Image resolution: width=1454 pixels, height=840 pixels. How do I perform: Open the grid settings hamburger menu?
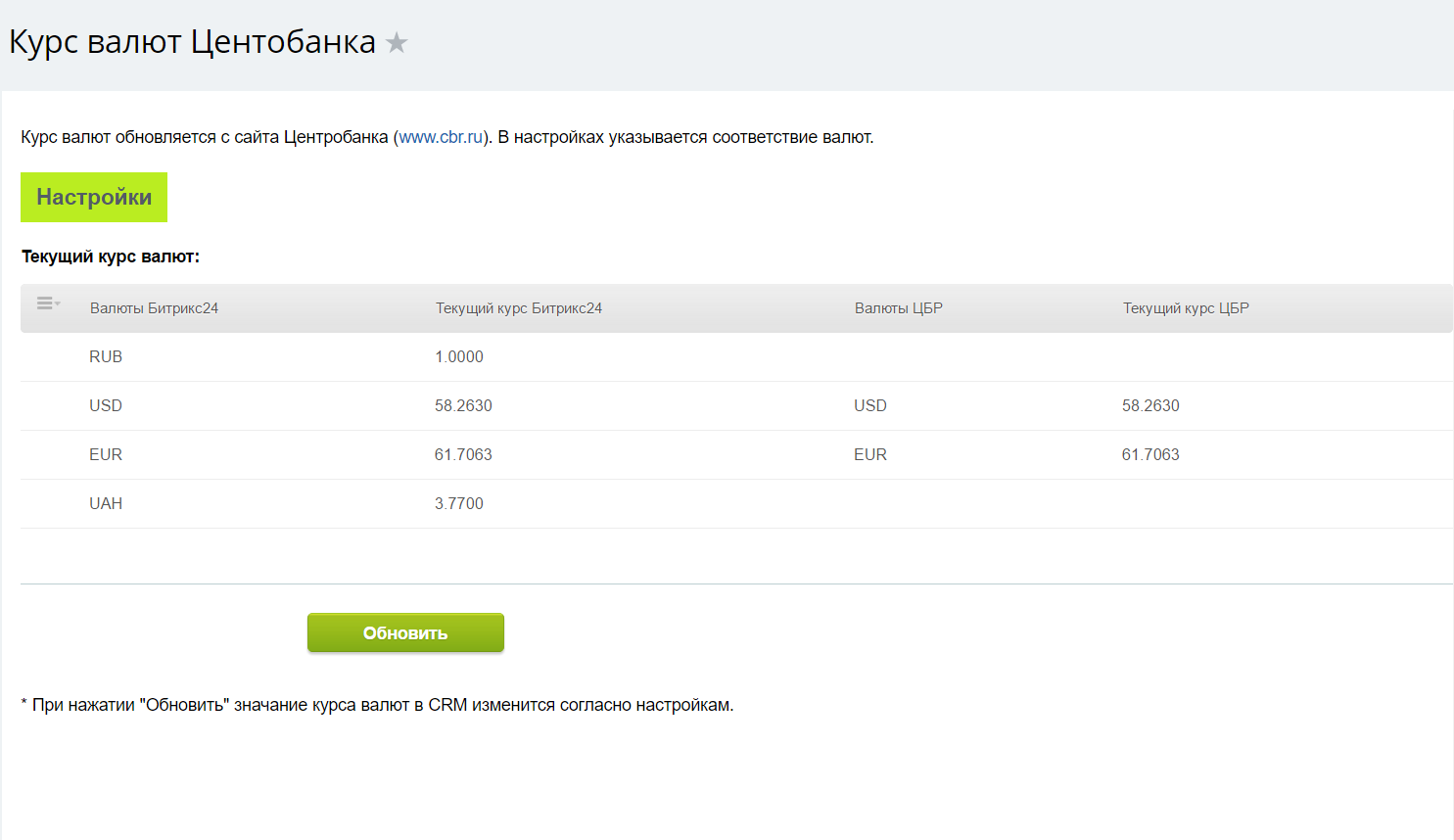click(x=48, y=303)
